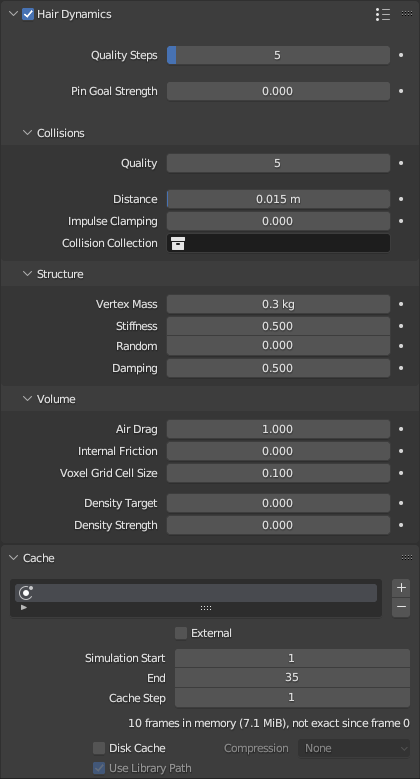Screen dimensions: 420x780
Task: Click the Voxel Grid Cell Size field
Action: 278,473
